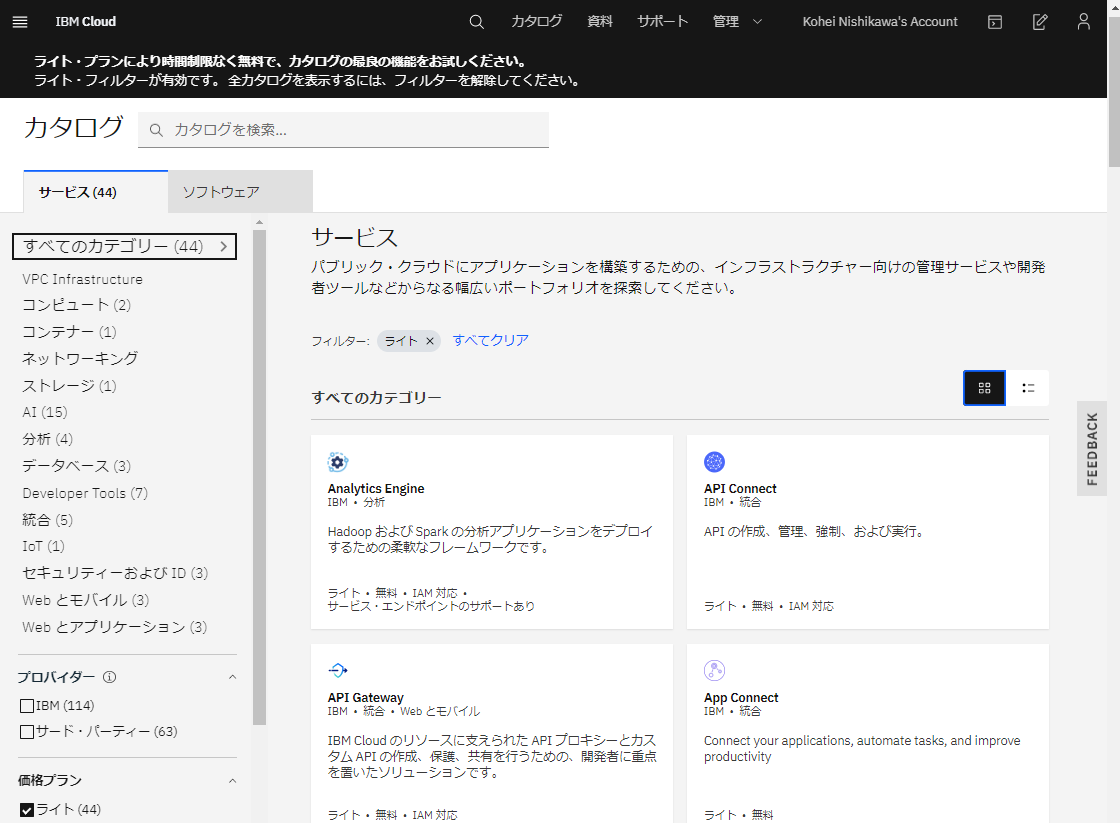
Task: Click the App Connect service icon
Action: 714,670
